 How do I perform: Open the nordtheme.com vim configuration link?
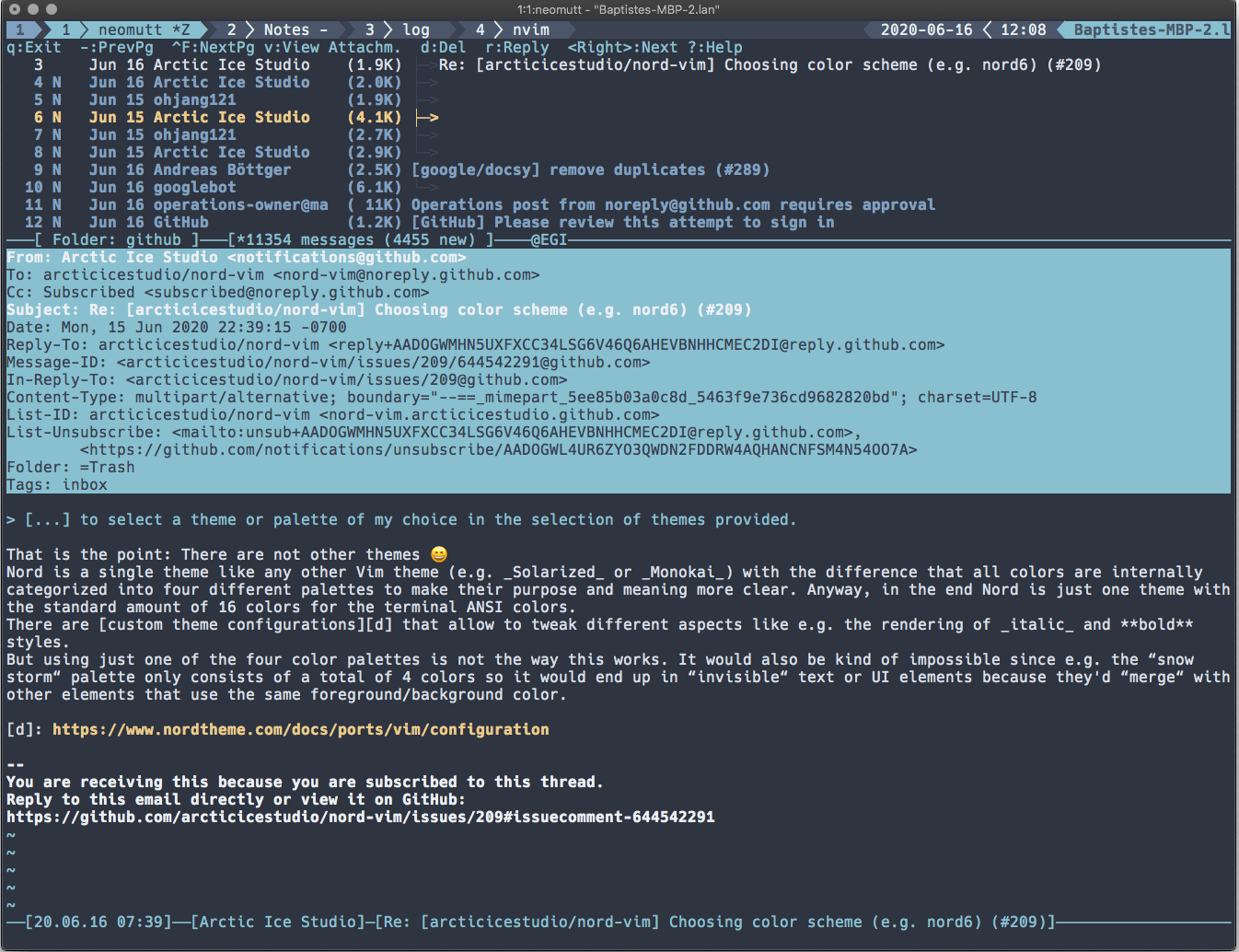[301, 729]
